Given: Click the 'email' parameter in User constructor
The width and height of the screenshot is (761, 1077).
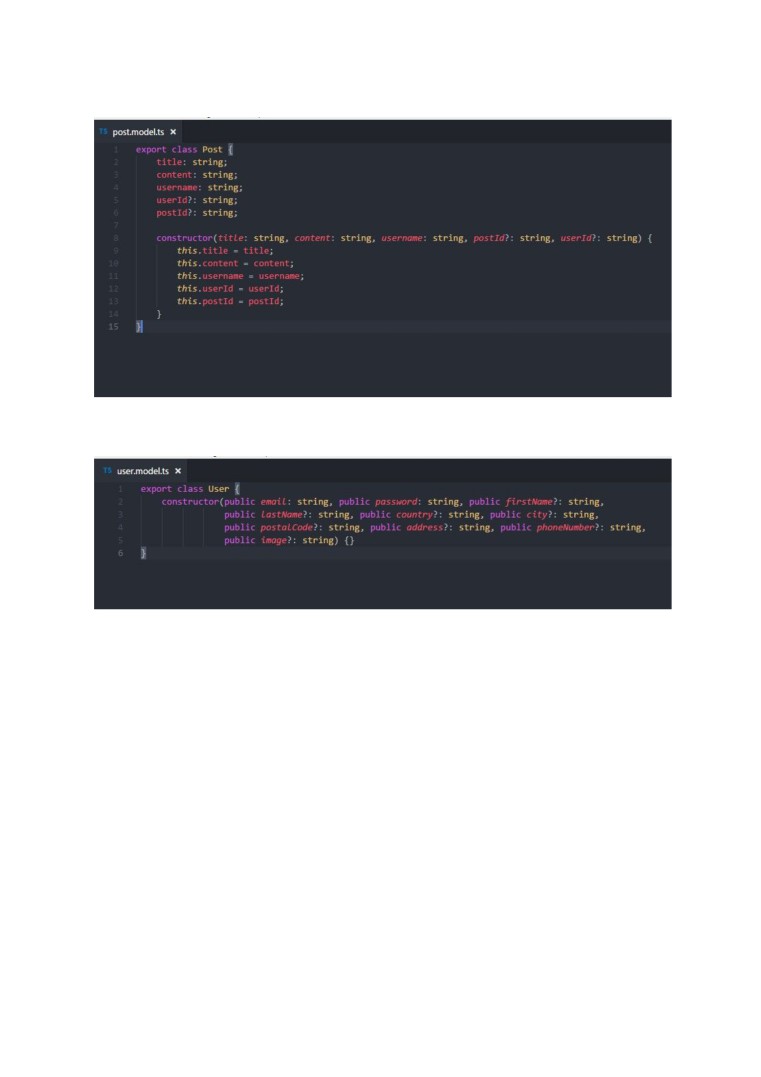Looking at the screenshot, I should point(273,501).
